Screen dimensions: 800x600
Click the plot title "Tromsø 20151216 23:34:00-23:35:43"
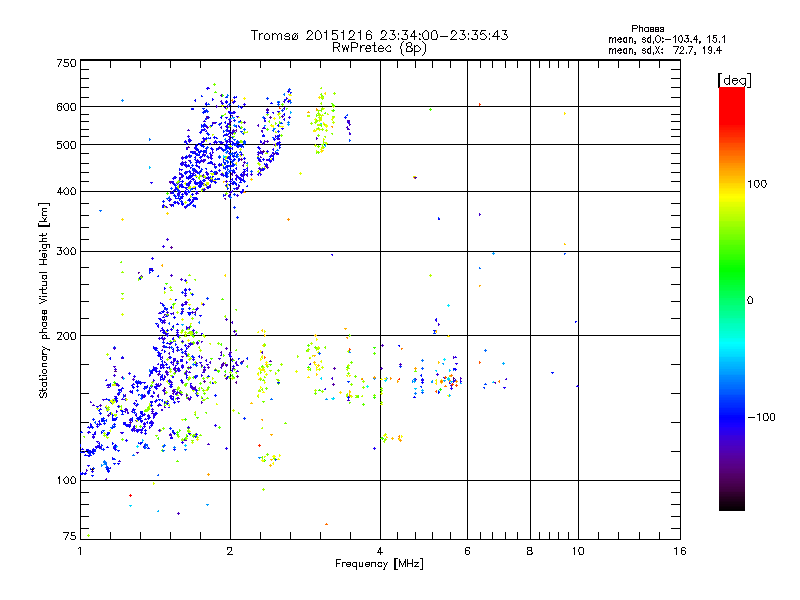[379, 35]
